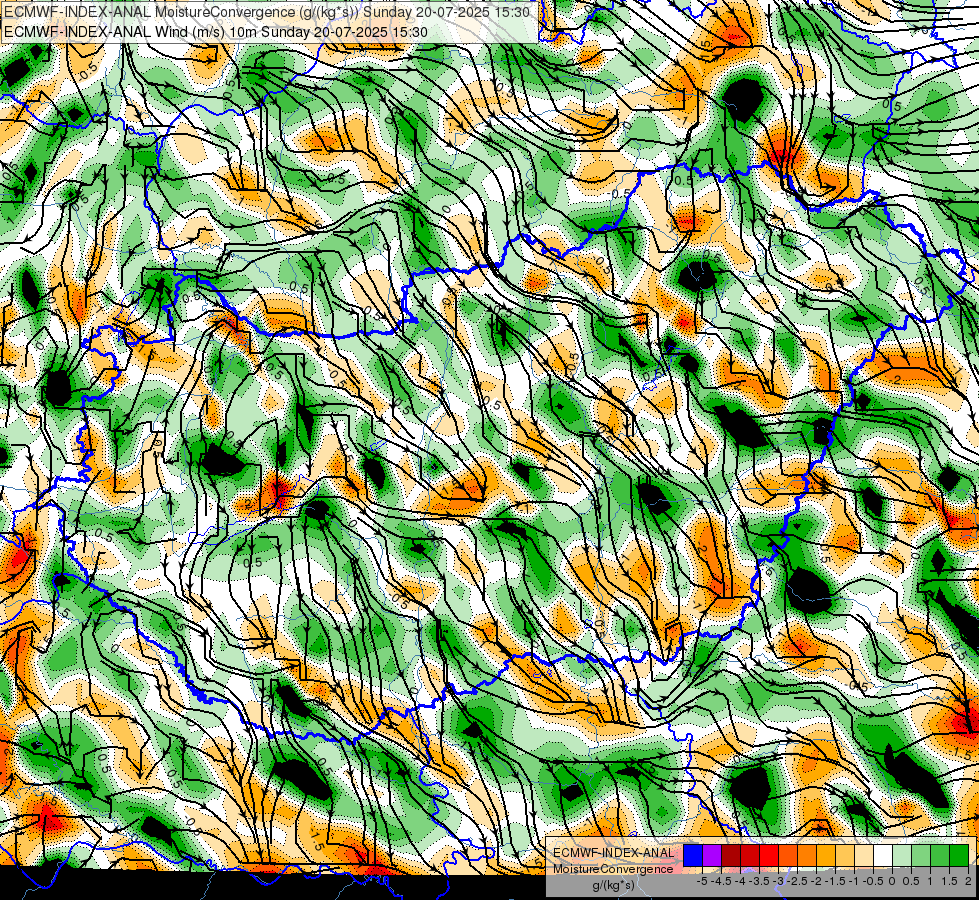Screen dimensions: 979x900
Task: Click the pale peach swatch left of -0.5 tick
Action: [x=864, y=855]
